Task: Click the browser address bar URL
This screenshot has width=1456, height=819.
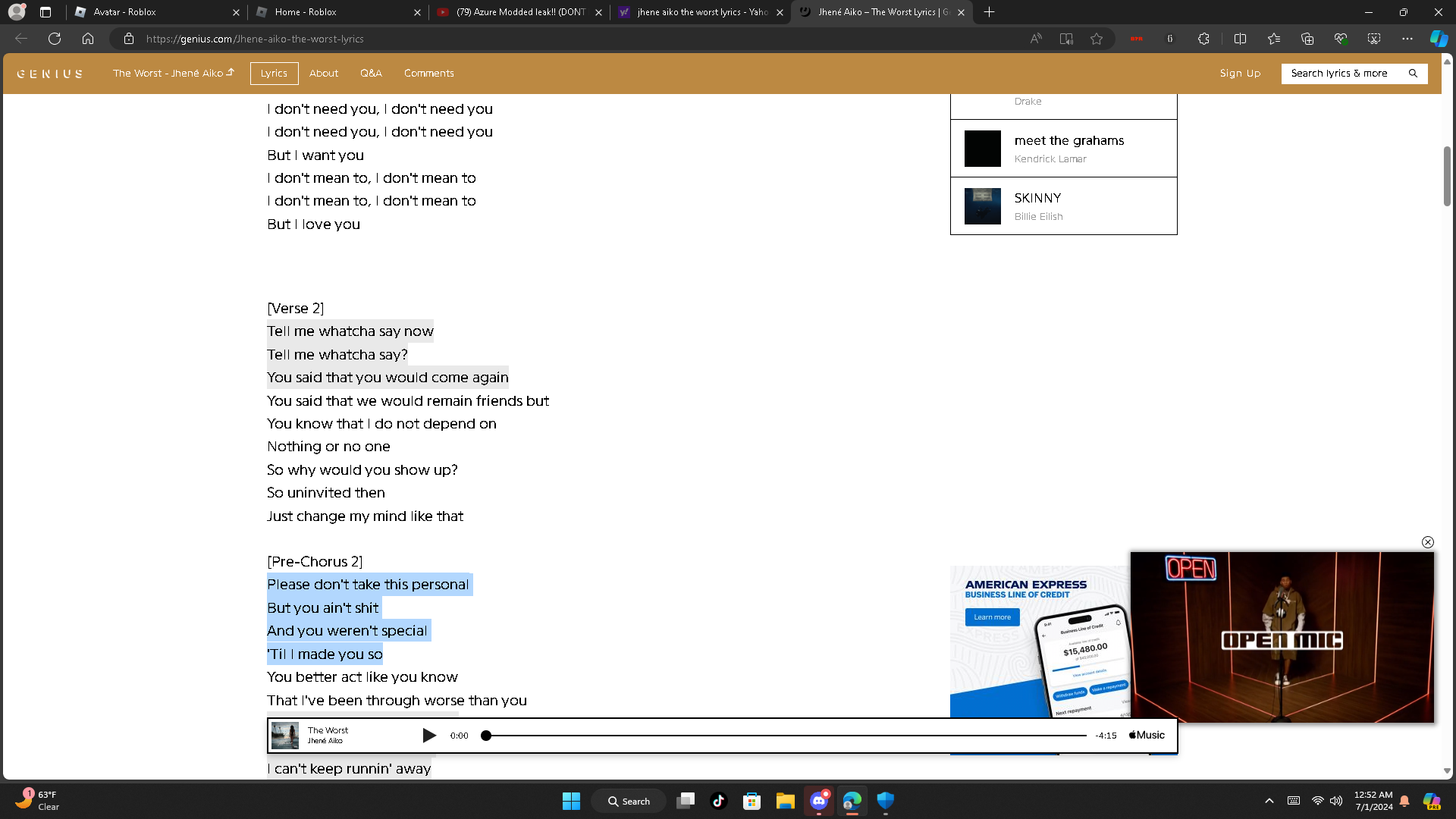Action: (255, 39)
